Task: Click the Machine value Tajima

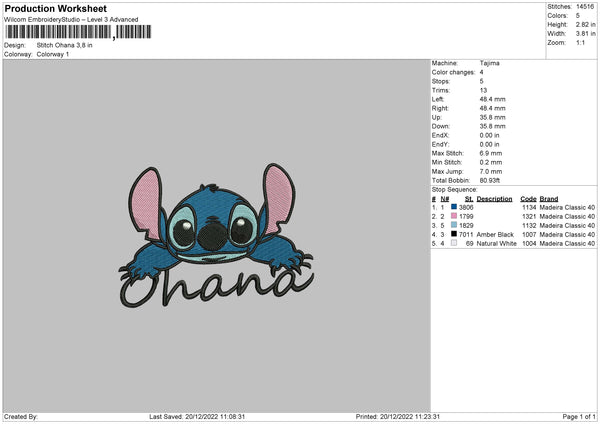Action: (x=489, y=63)
